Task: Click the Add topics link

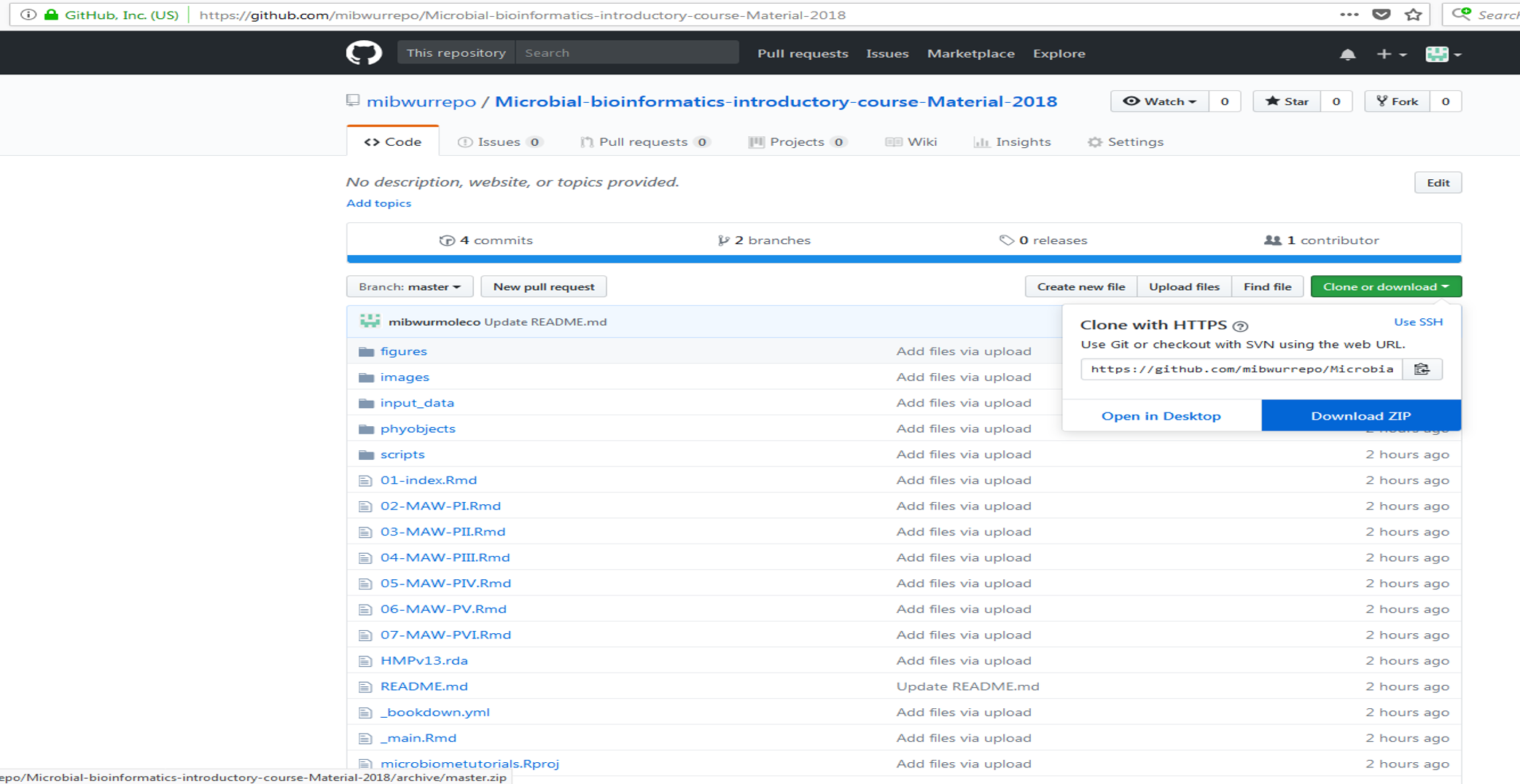Action: (x=378, y=203)
